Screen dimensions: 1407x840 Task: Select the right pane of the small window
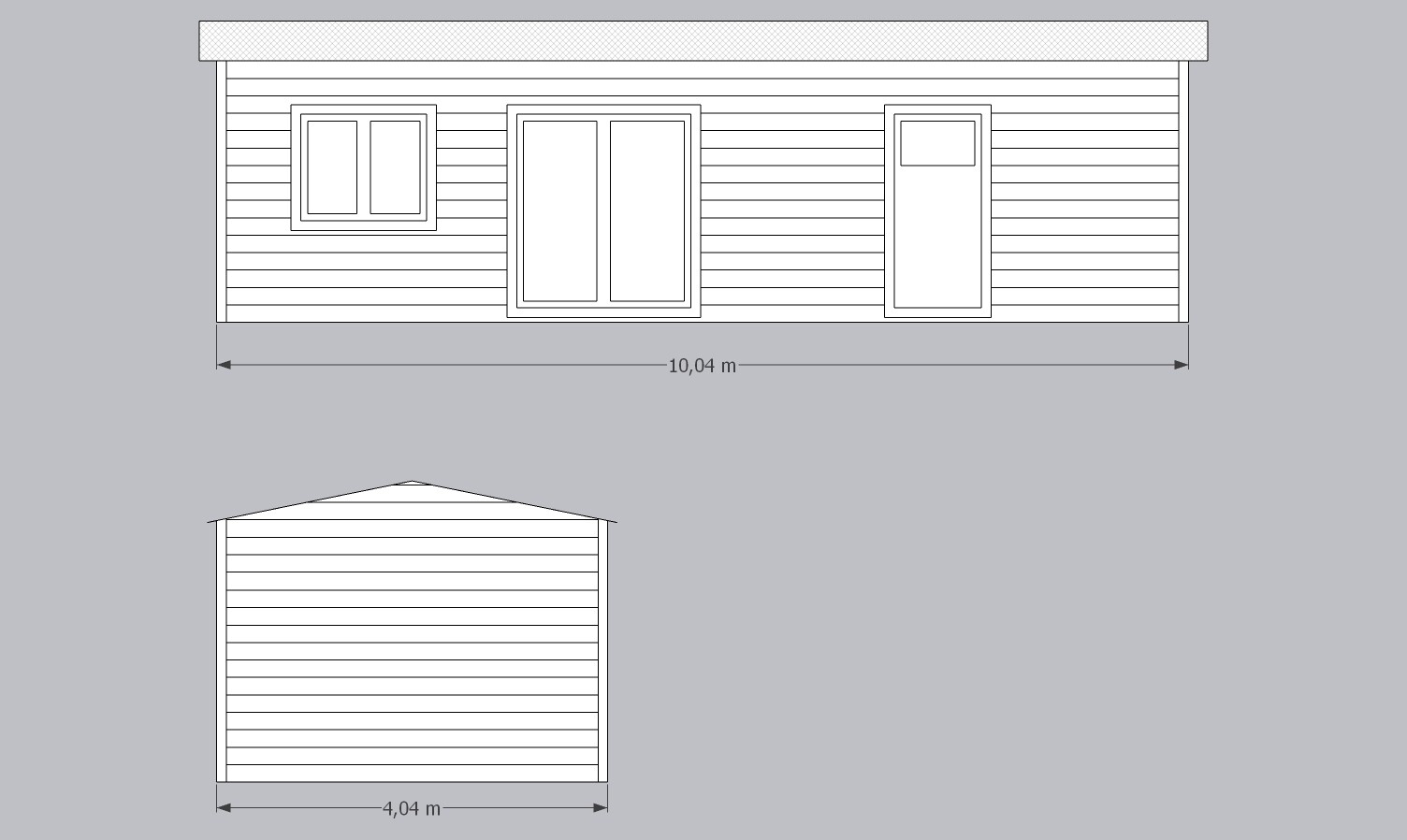(395, 167)
